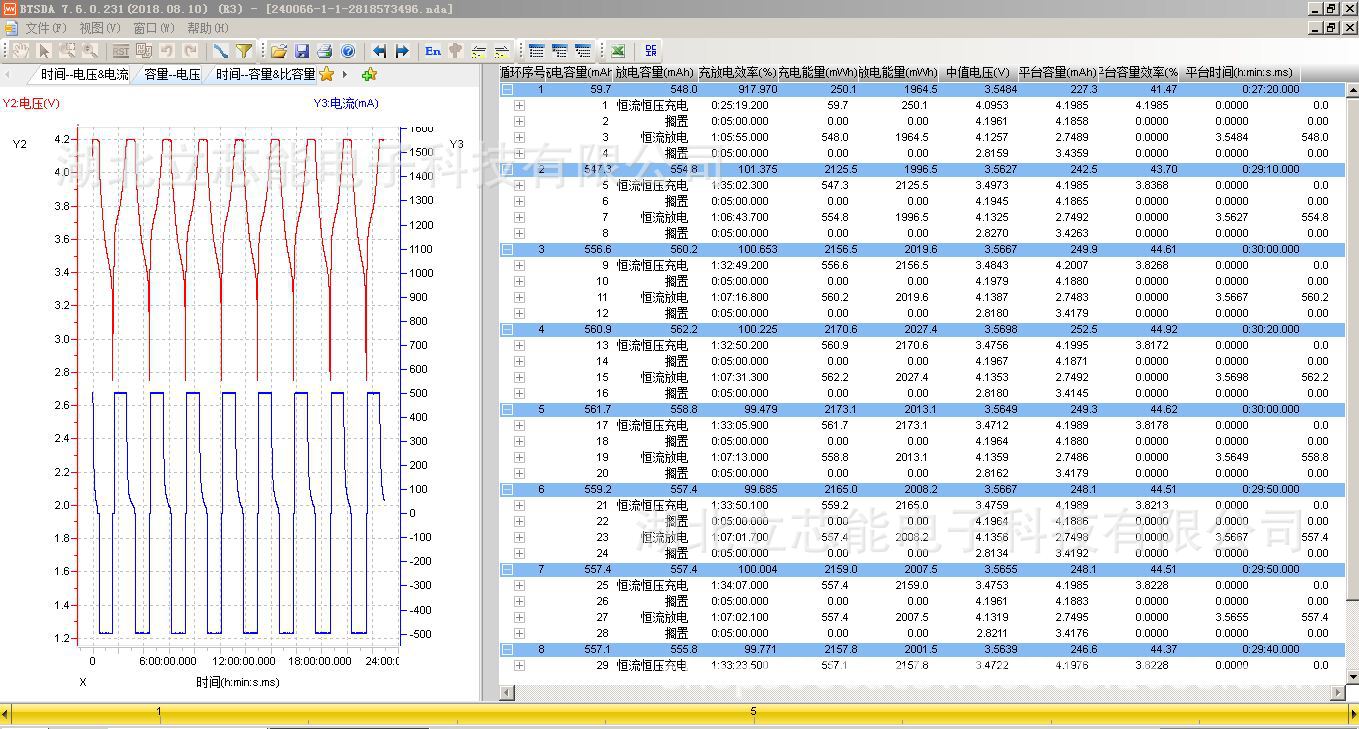Click the second blue table layout icon
The width and height of the screenshot is (1359, 729).
pos(559,50)
